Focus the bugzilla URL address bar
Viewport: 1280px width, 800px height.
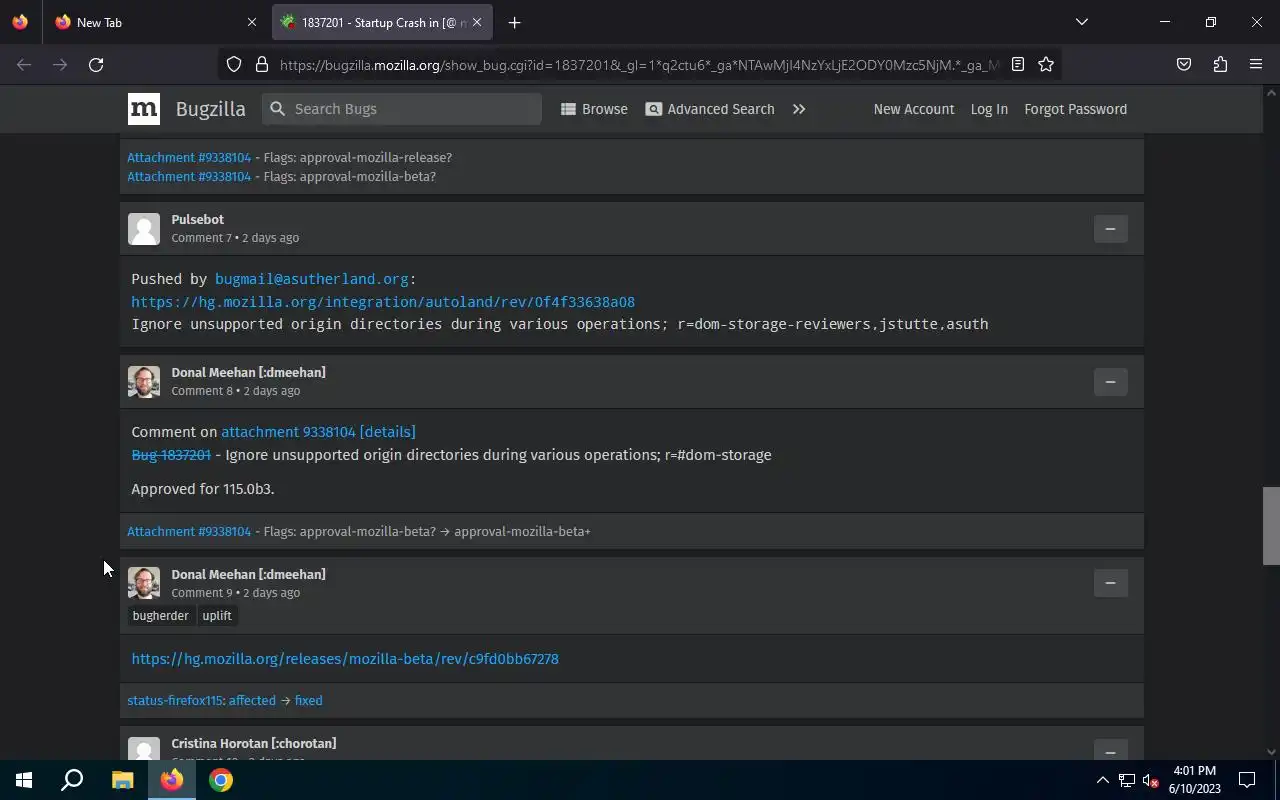[x=638, y=64]
